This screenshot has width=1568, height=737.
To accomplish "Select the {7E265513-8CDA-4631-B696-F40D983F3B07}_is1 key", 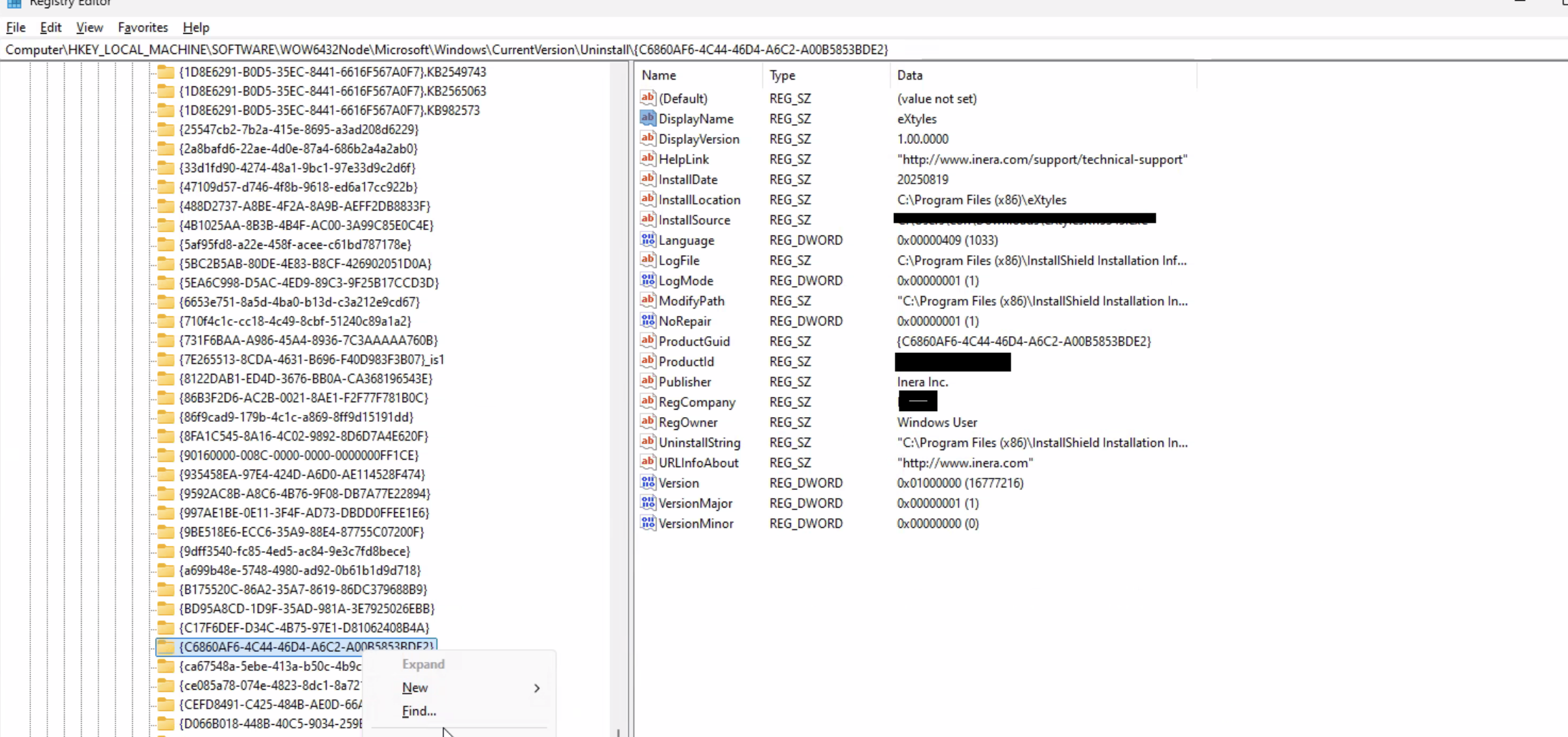I will click(311, 360).
